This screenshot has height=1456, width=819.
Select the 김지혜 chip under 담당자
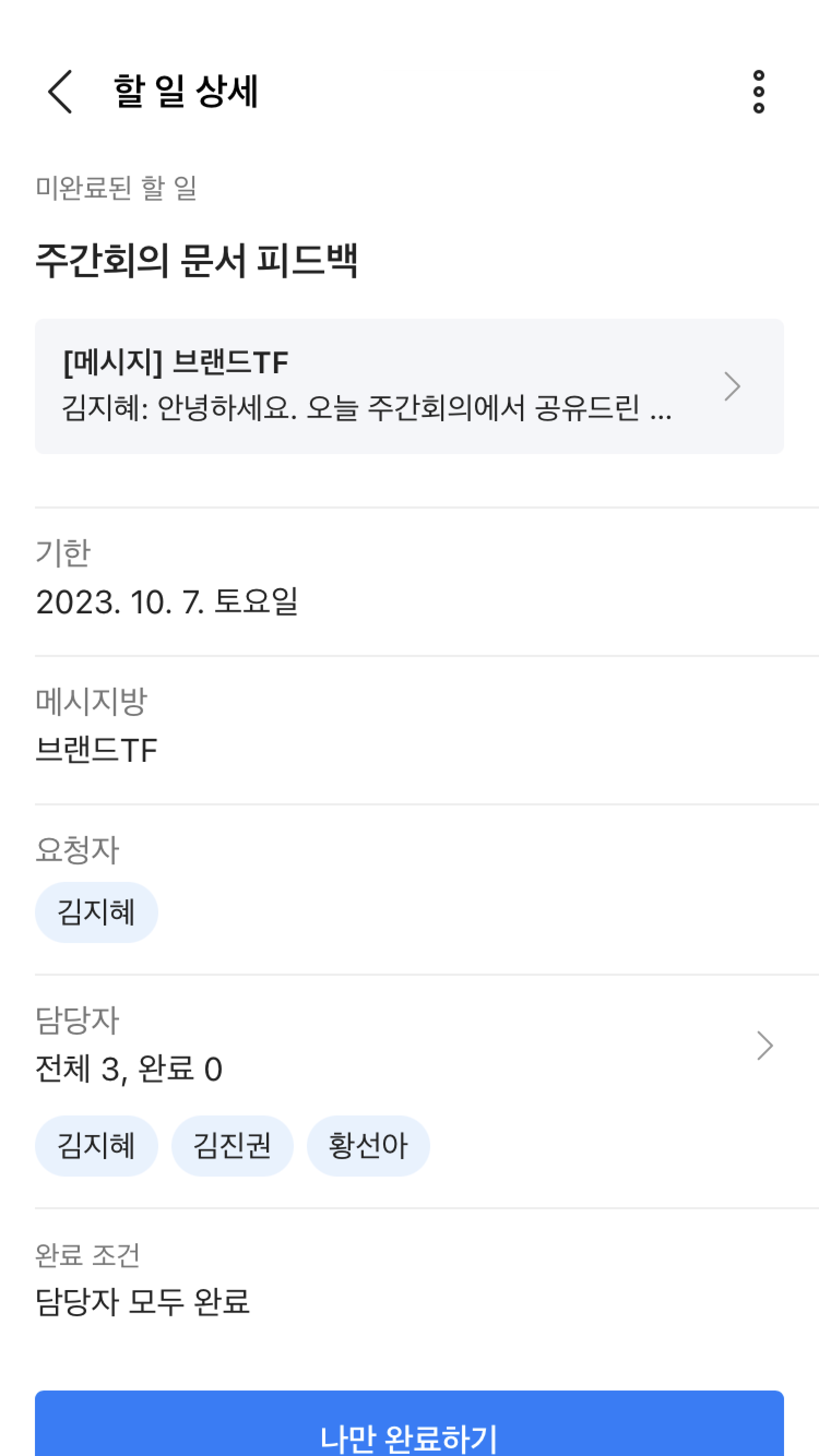coord(96,1145)
